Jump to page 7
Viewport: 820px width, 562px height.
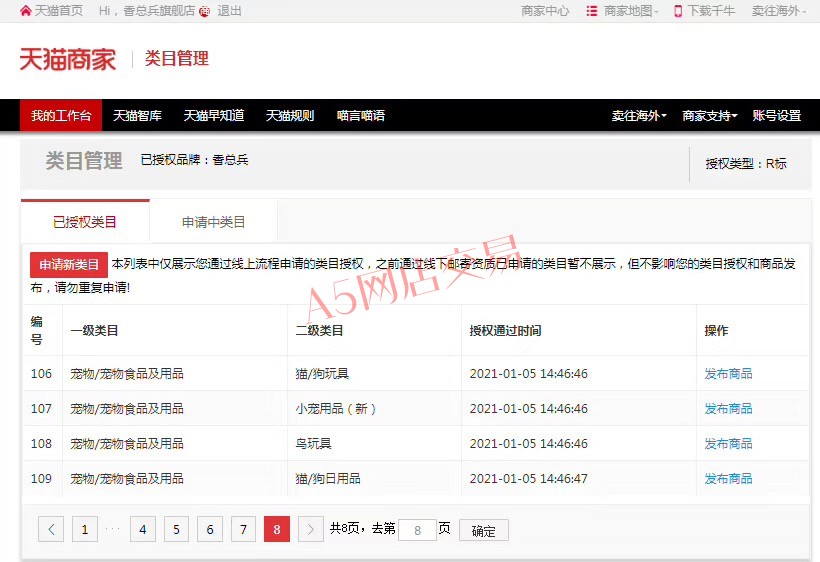click(x=243, y=529)
